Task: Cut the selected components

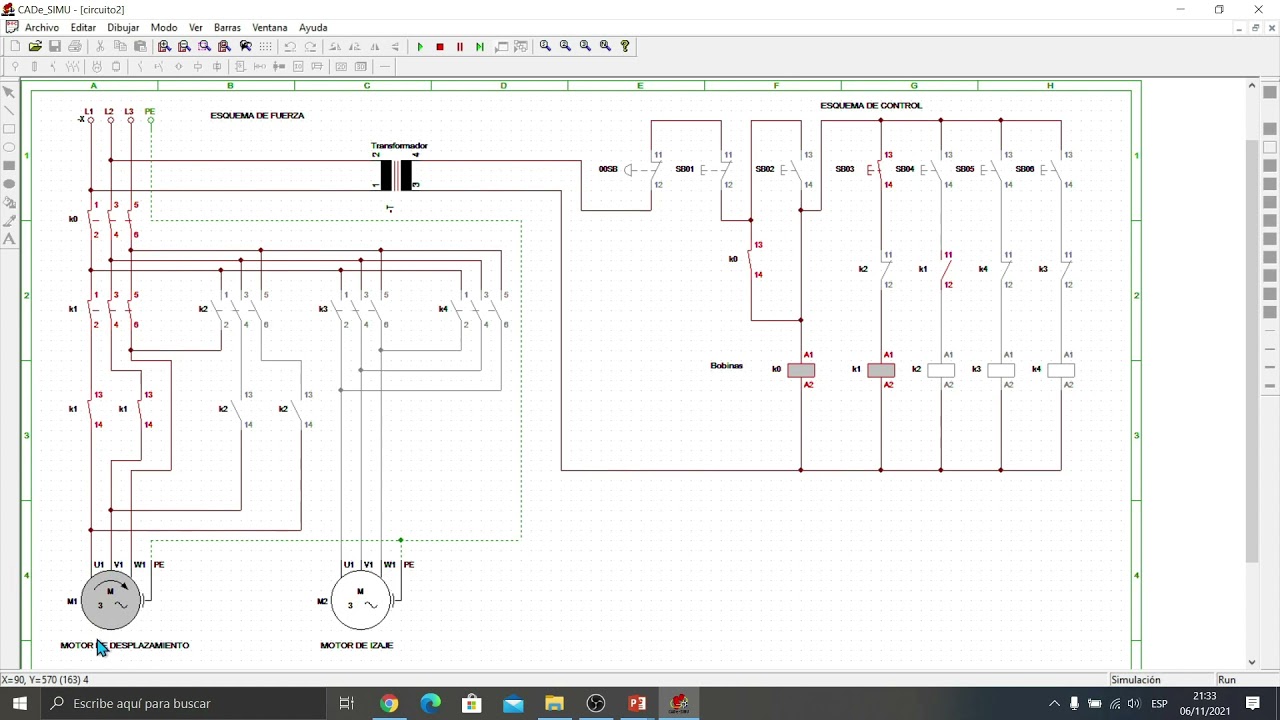Action: click(x=100, y=46)
